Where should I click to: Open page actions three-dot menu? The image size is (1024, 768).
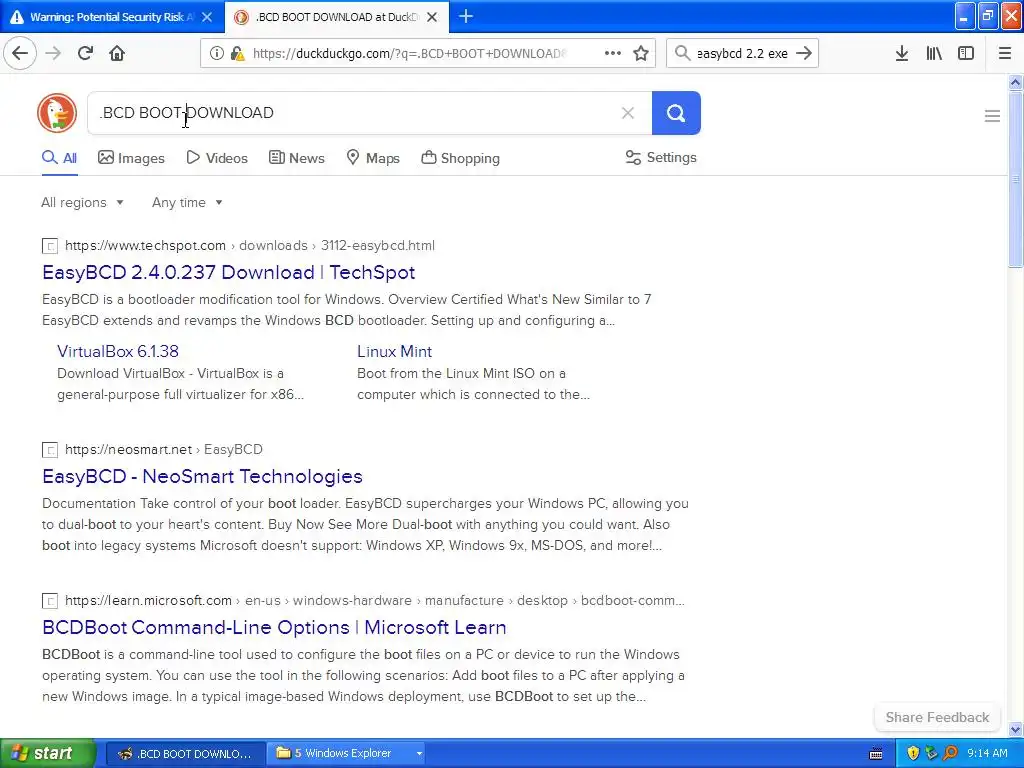(613, 53)
